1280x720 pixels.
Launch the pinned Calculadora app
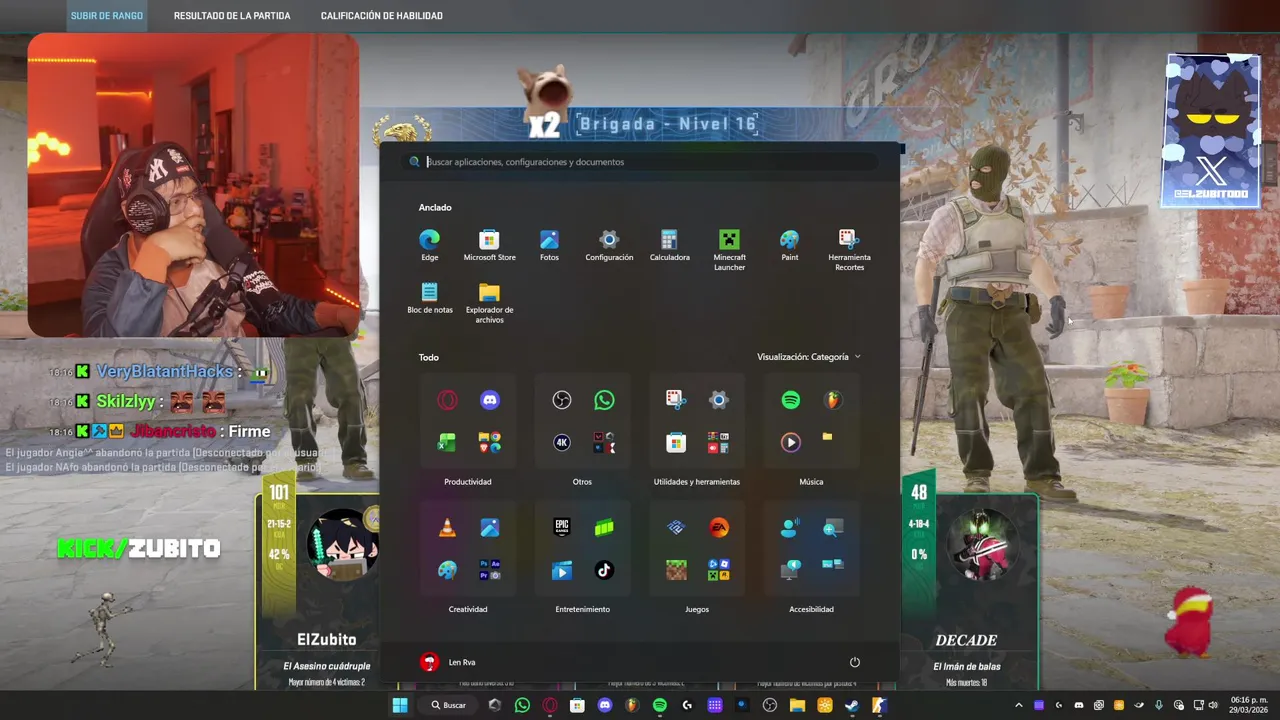(669, 245)
